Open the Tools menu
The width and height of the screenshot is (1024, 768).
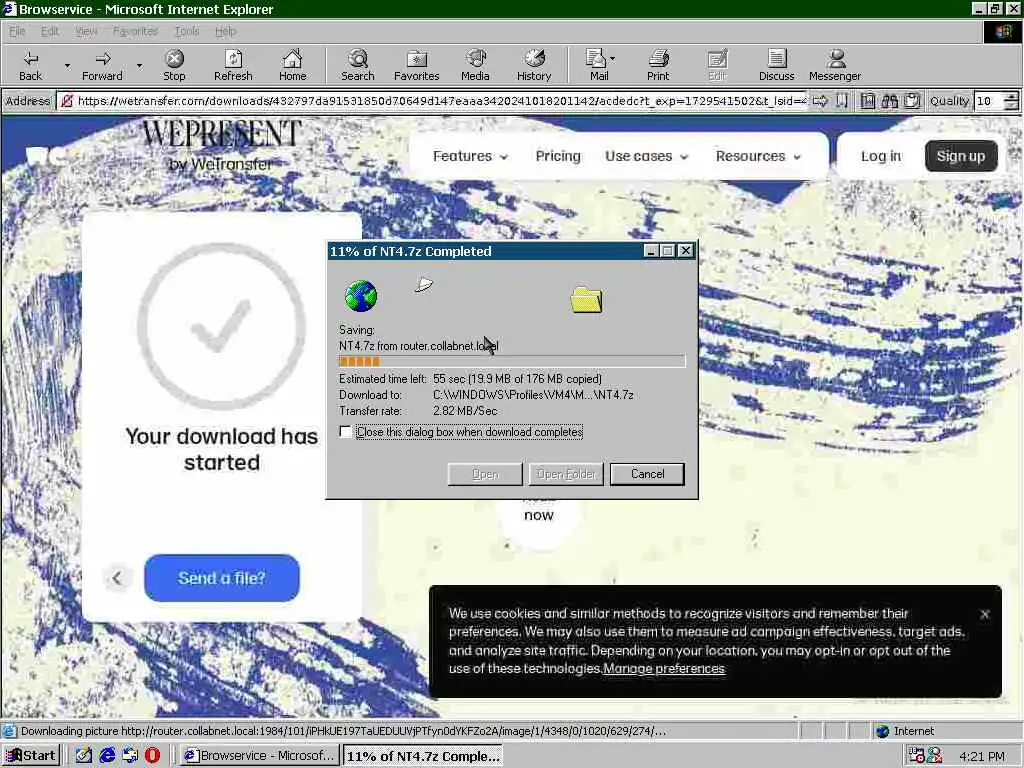click(x=187, y=31)
